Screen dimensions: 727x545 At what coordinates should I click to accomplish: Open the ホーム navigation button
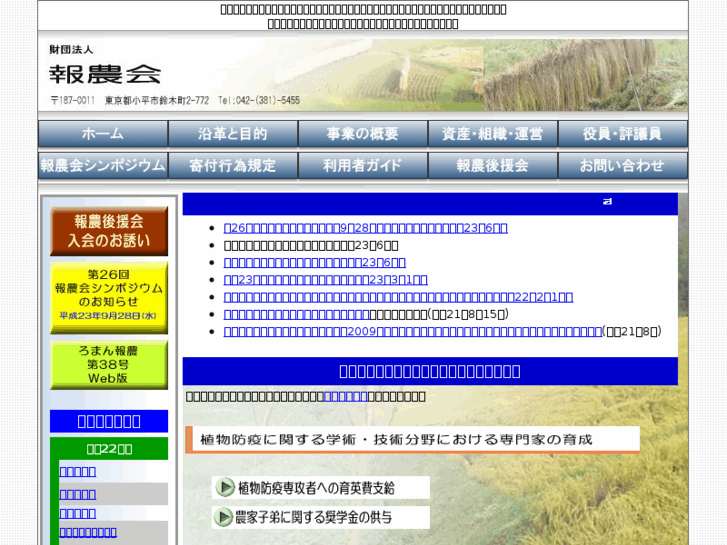(x=103, y=134)
